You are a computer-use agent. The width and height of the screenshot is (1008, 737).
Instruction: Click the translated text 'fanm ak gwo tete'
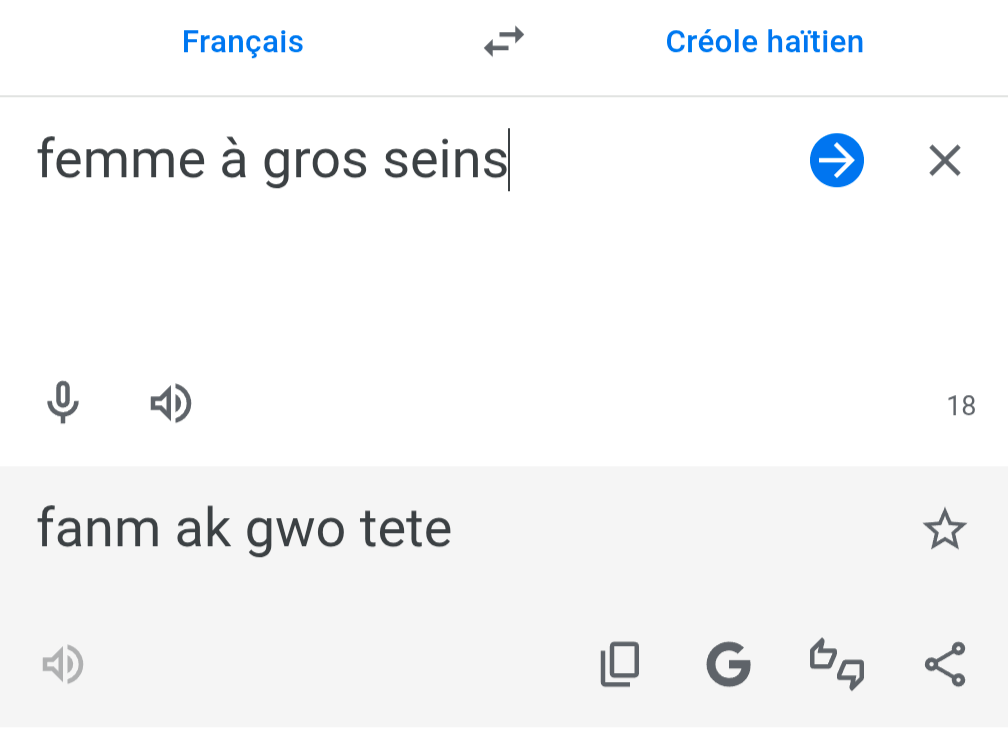click(244, 529)
